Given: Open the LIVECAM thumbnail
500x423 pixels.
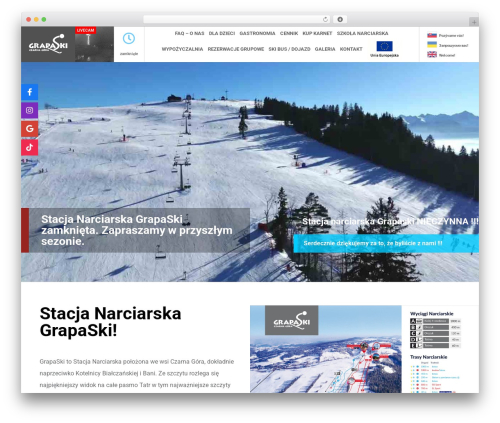Looking at the screenshot, I should click(x=94, y=44).
